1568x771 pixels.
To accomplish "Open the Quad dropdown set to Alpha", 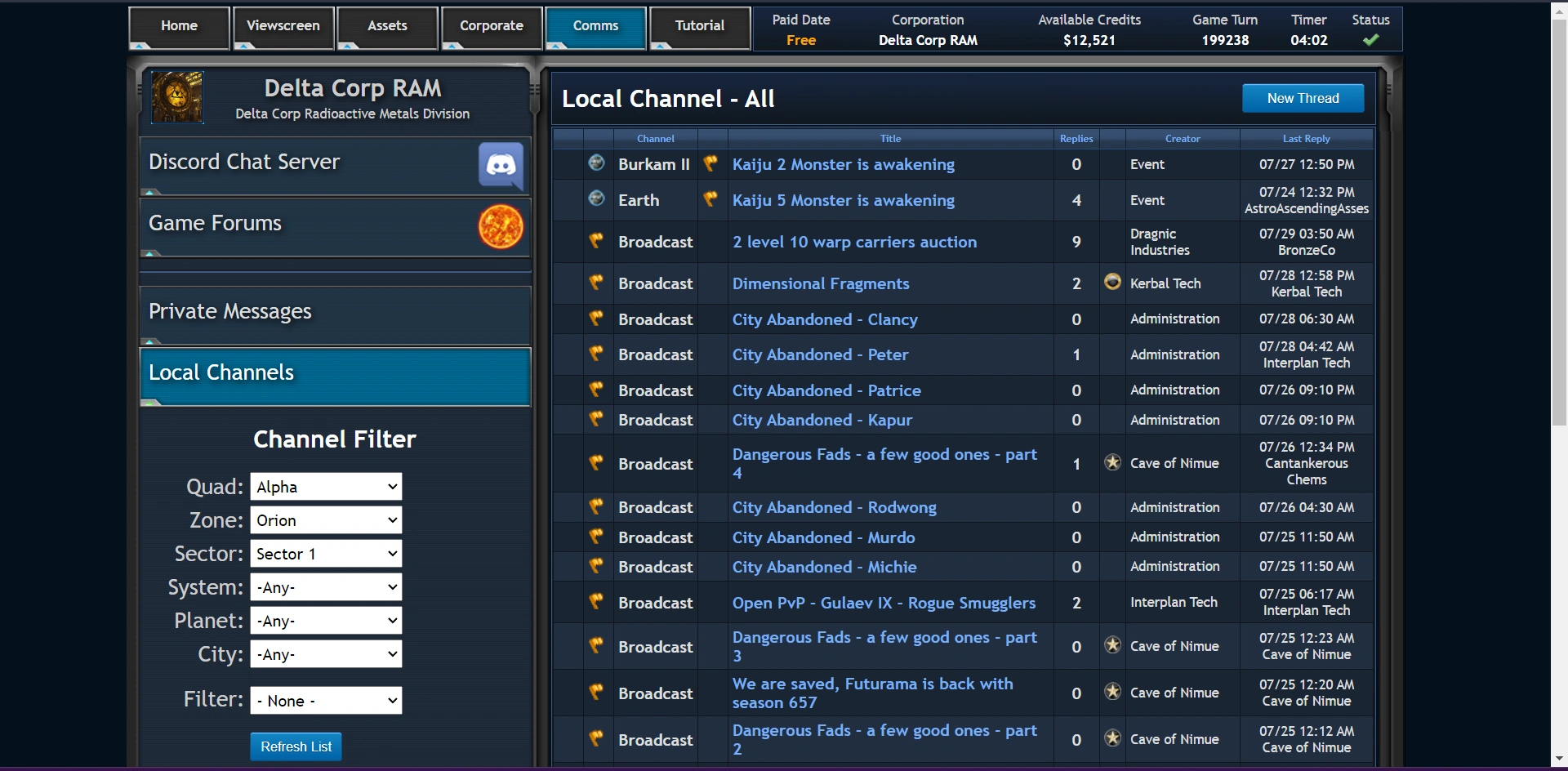I will tap(326, 487).
